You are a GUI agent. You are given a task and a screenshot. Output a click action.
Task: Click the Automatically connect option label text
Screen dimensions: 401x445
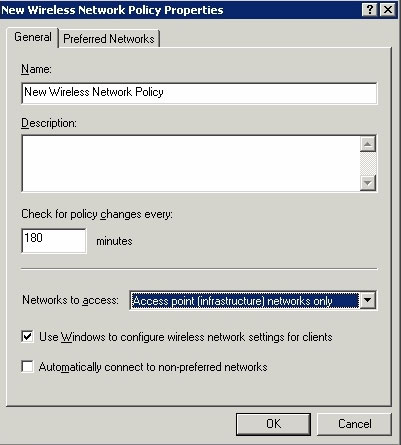click(153, 367)
